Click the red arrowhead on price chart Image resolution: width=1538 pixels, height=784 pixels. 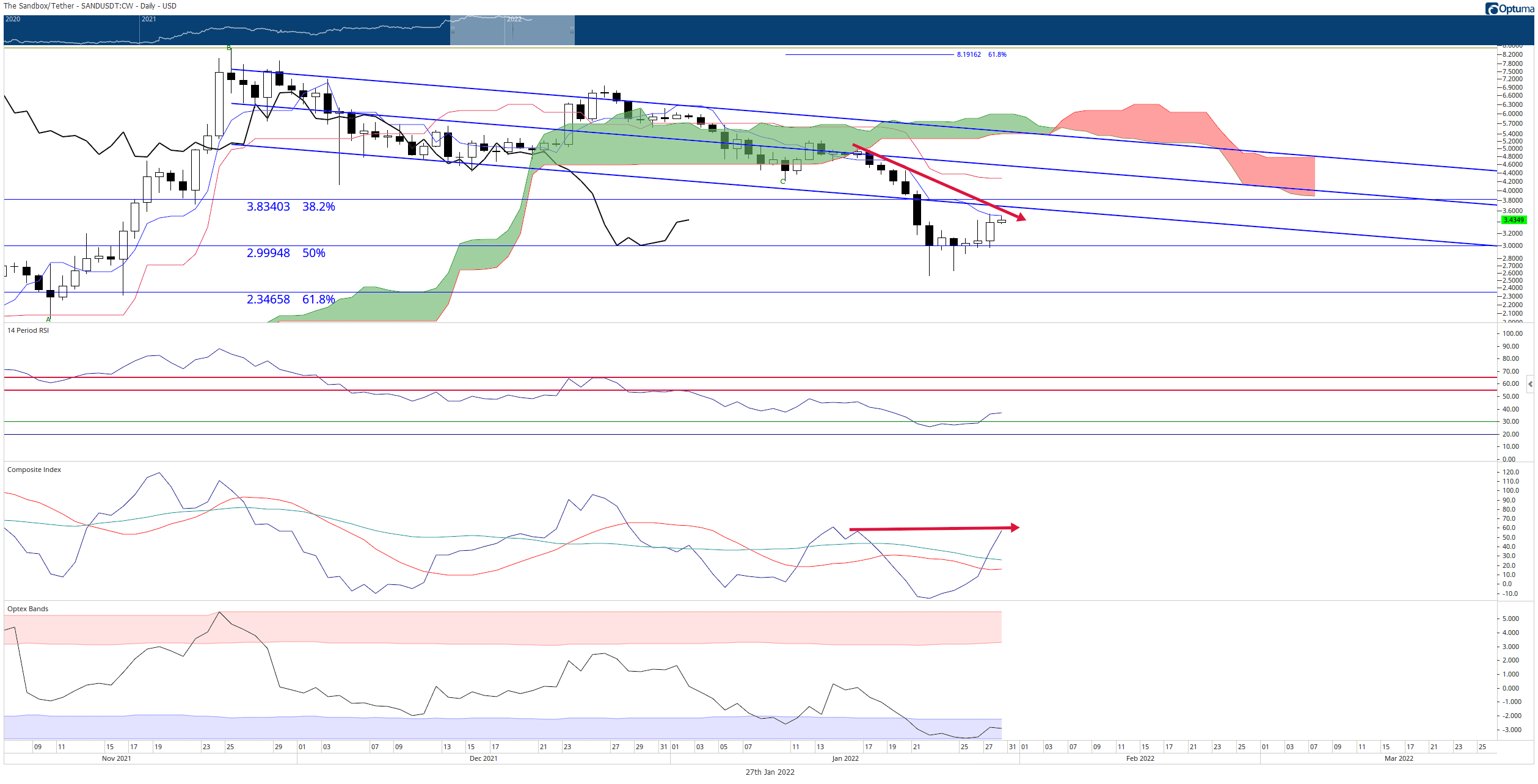[1021, 217]
